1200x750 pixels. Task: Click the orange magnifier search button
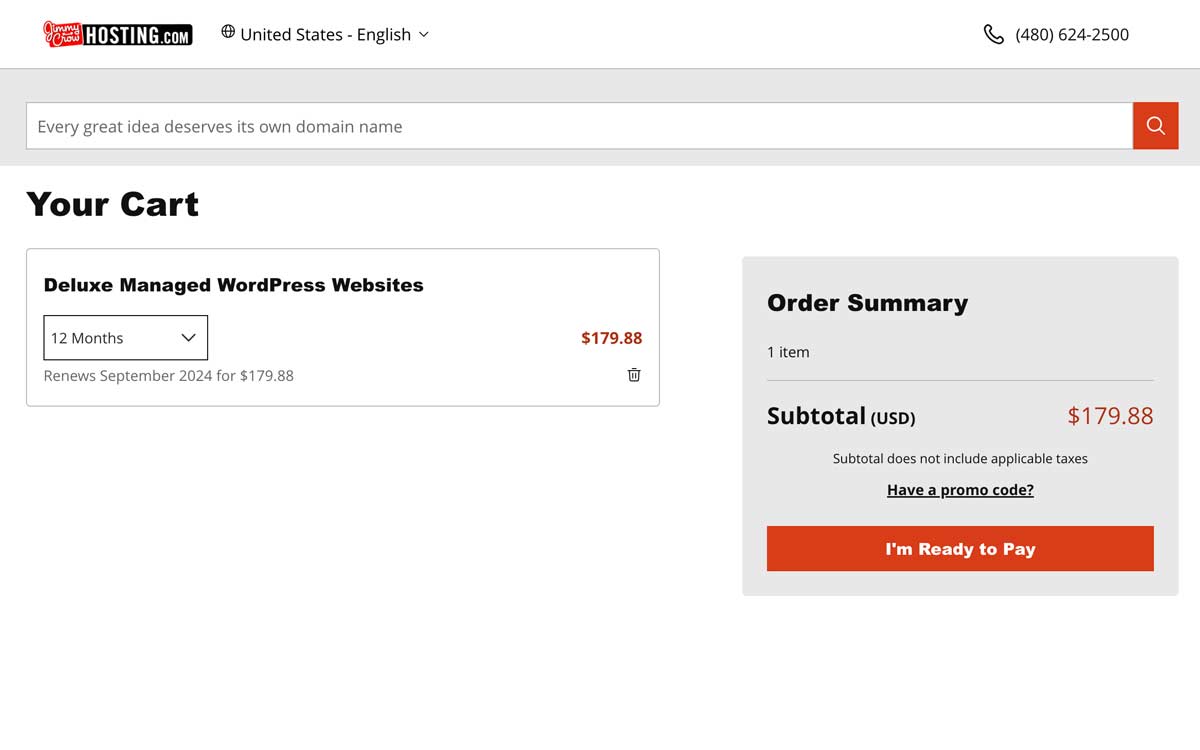pyautogui.click(x=1155, y=126)
